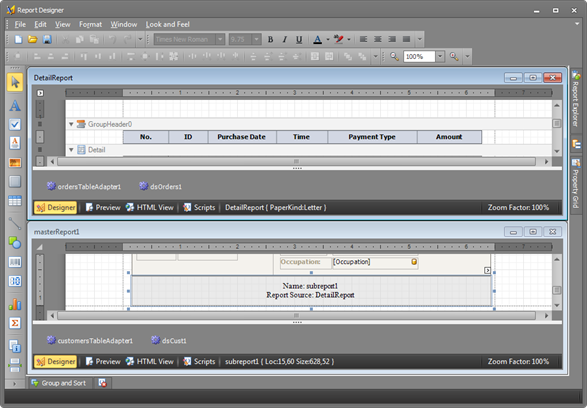Click the Open folder icon
Image resolution: width=587 pixels, height=408 pixels.
pyautogui.click(x=33, y=39)
